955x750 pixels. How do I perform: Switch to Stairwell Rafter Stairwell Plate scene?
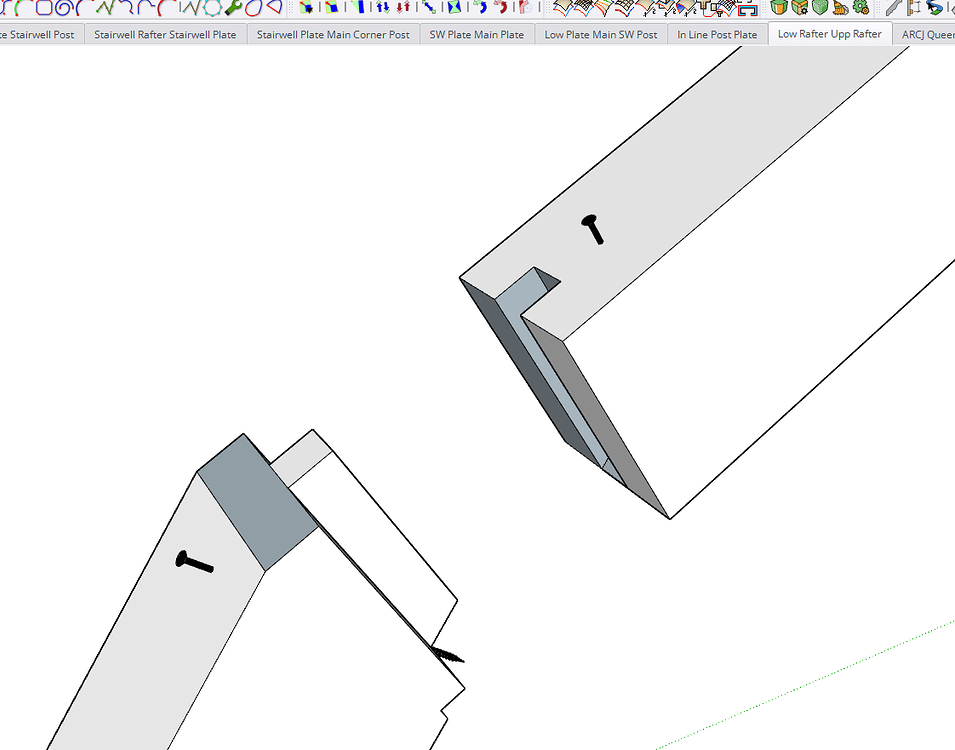[x=165, y=35]
